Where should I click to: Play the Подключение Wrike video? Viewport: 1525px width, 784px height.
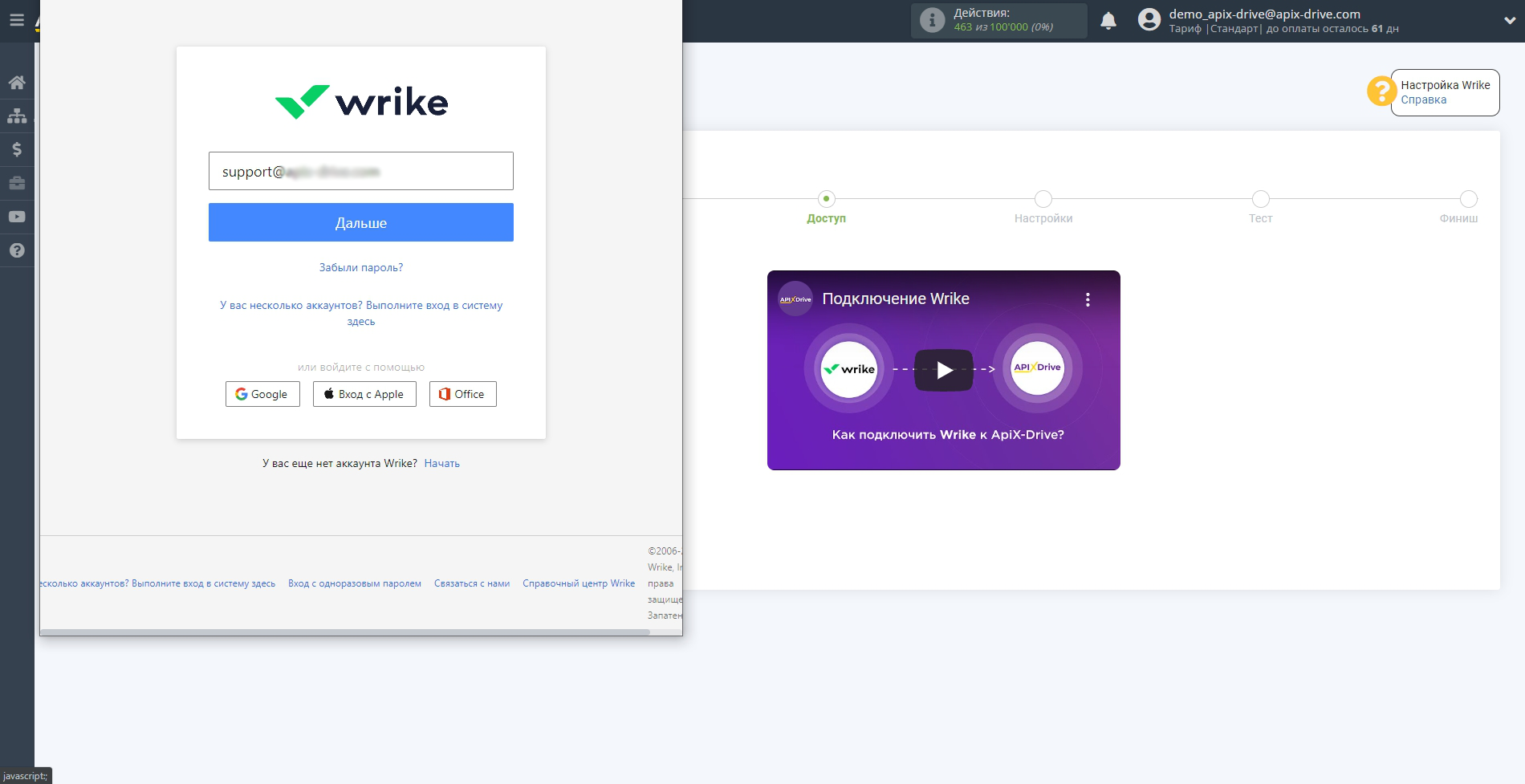944,370
